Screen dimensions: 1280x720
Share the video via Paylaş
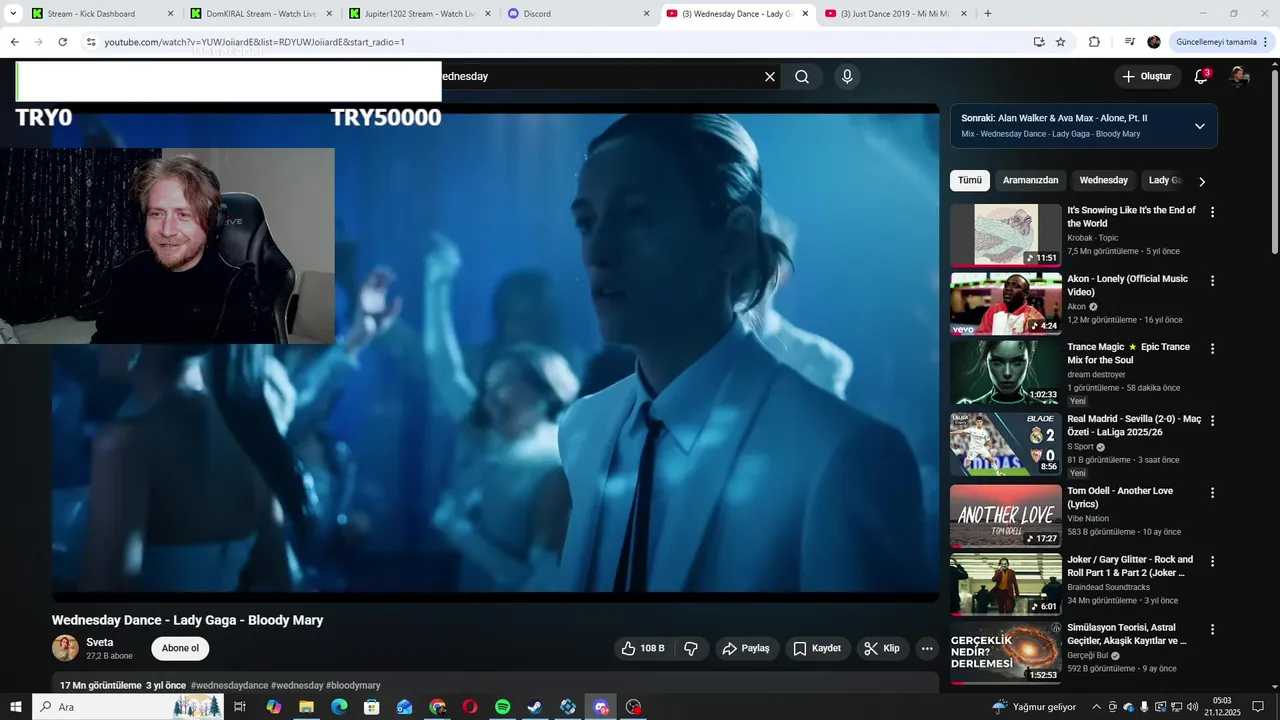[x=746, y=648]
